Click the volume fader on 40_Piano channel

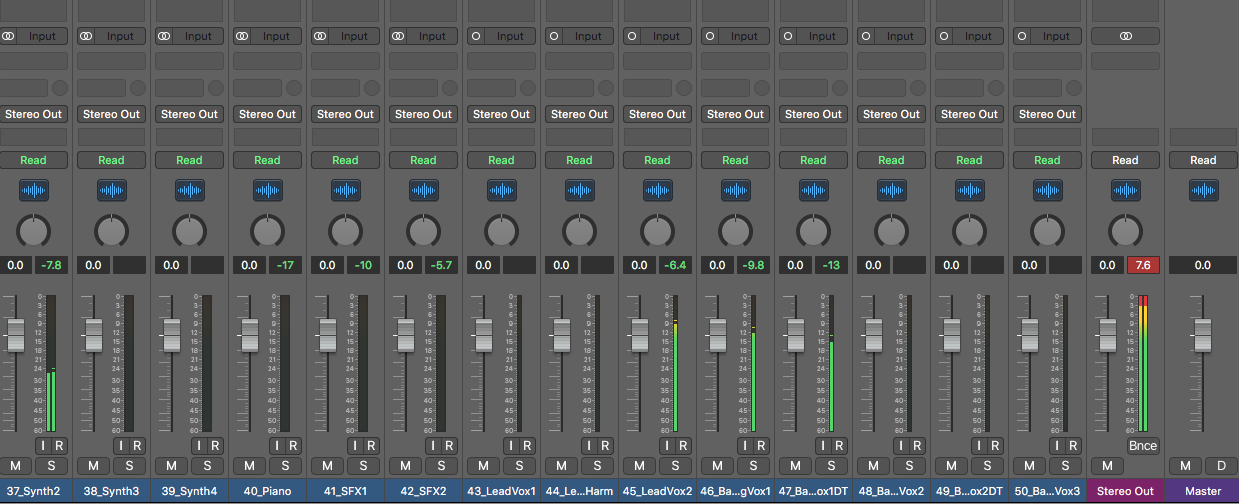click(250, 335)
